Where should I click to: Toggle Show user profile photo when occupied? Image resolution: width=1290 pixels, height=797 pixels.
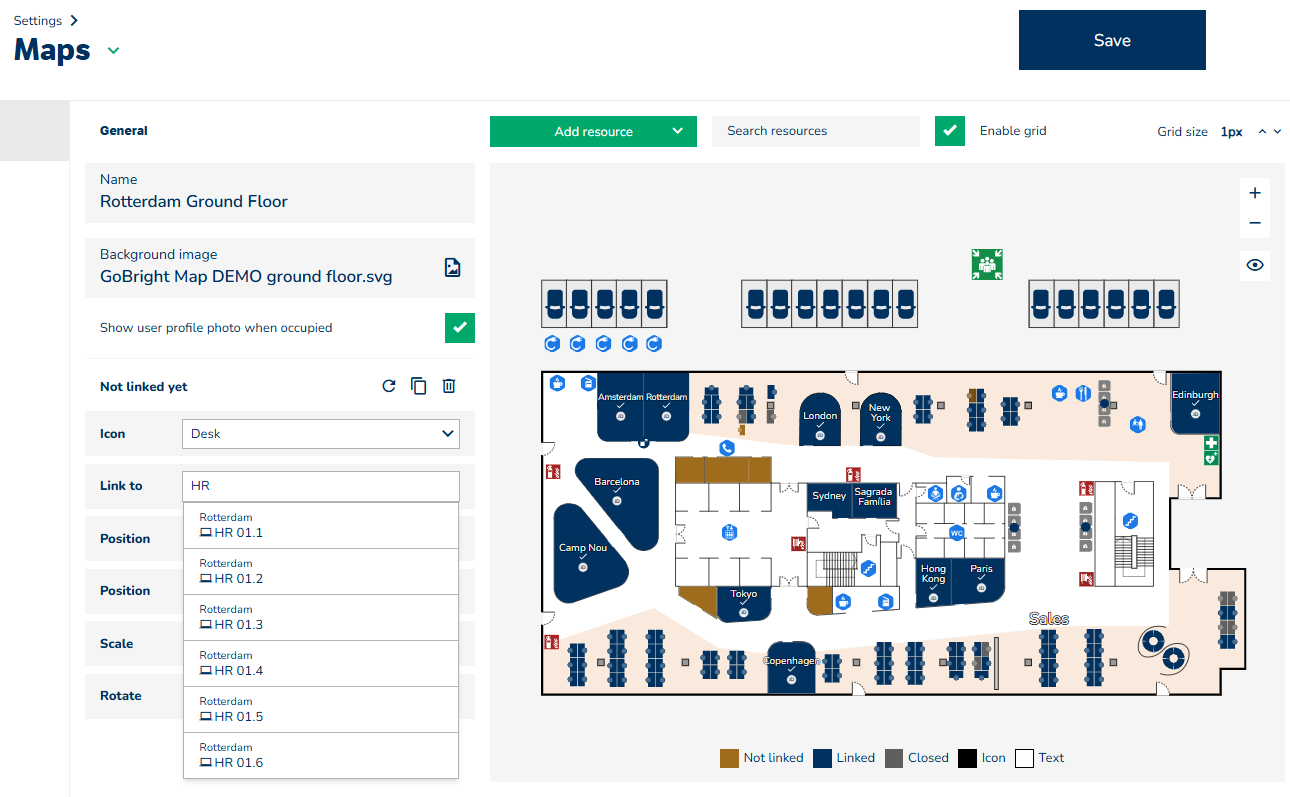[459, 328]
